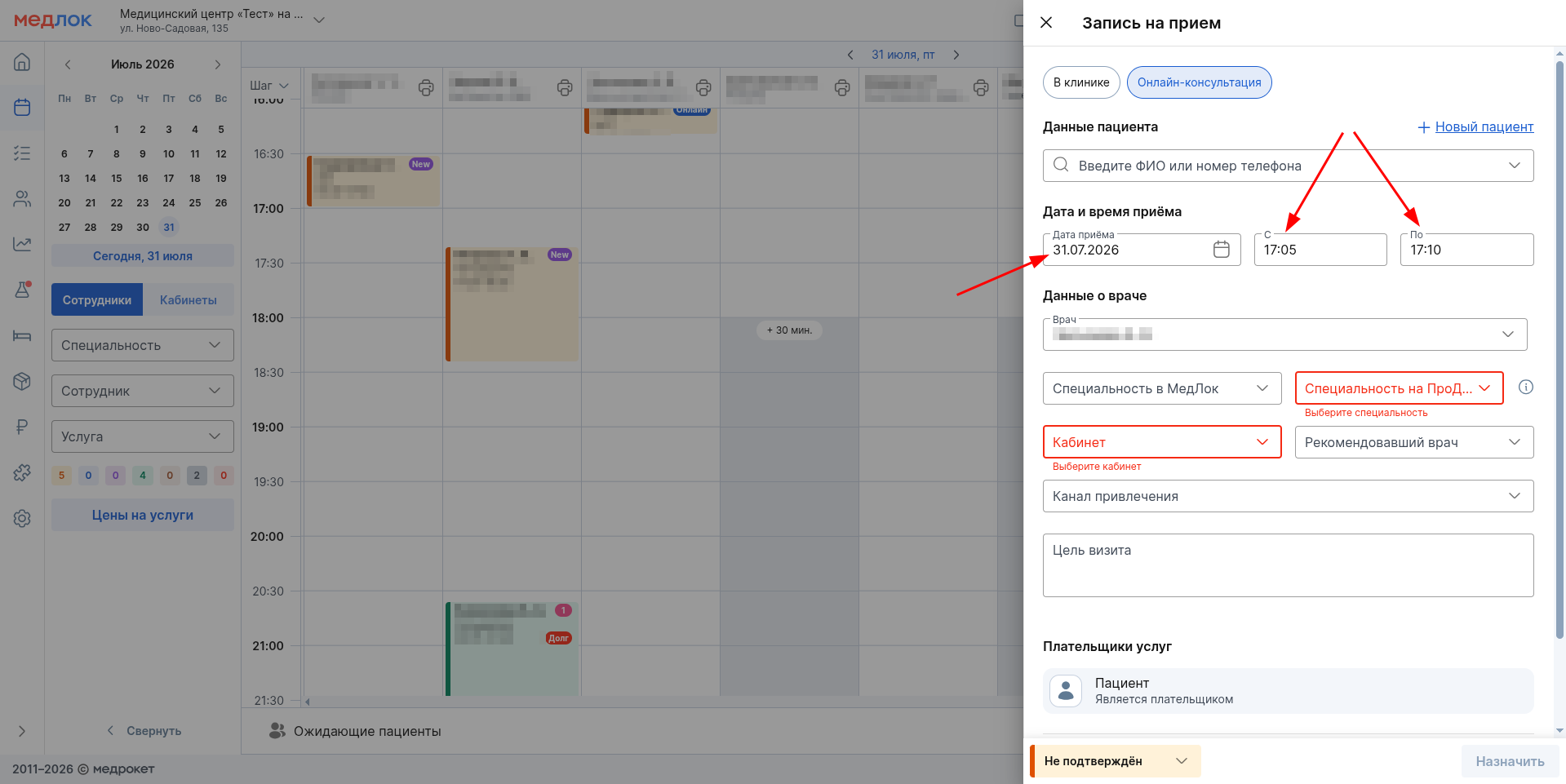The width and height of the screenshot is (1566, 784).
Task: Click the info icon next to specialty
Action: [x=1525, y=388]
